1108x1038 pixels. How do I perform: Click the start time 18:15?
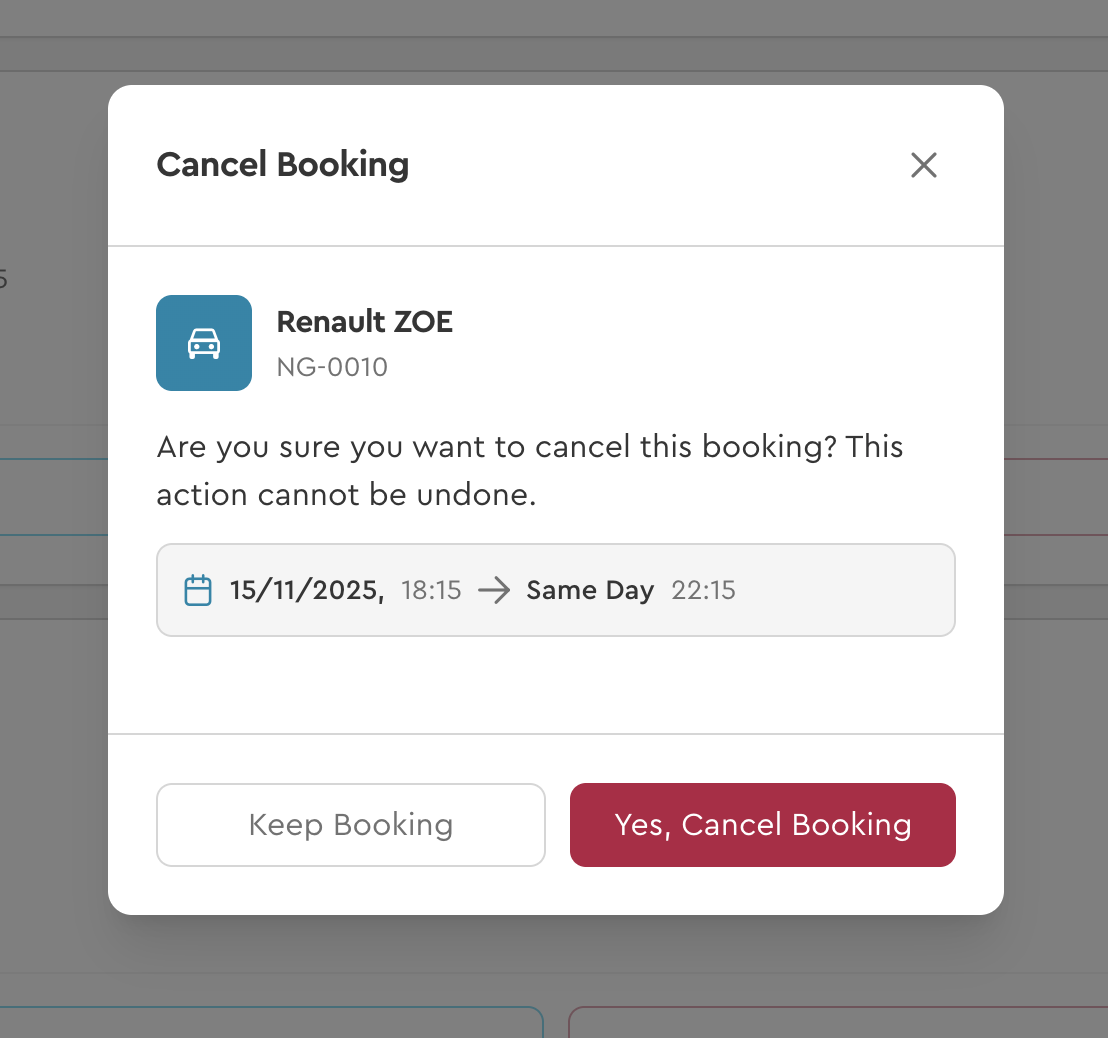click(431, 590)
